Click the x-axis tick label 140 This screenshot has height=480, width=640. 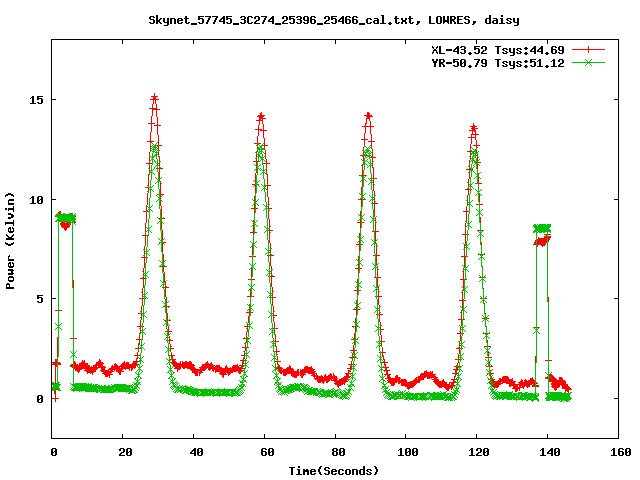click(x=550, y=452)
